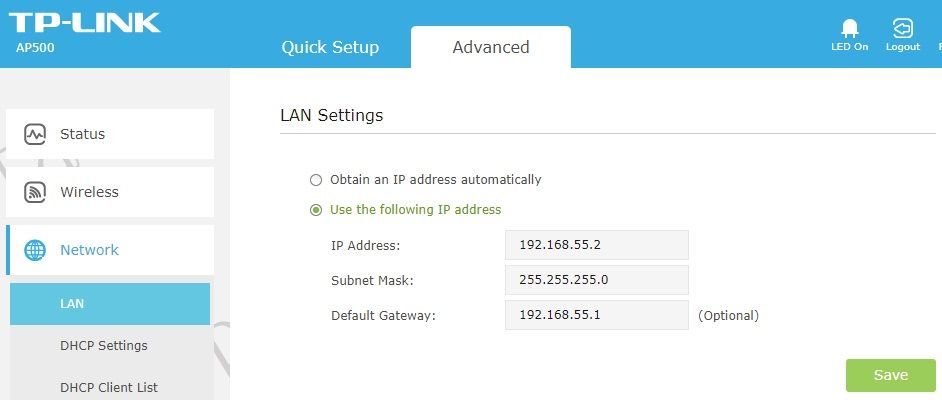Open the LAN submenu item
942x400 pixels.
[x=110, y=304]
